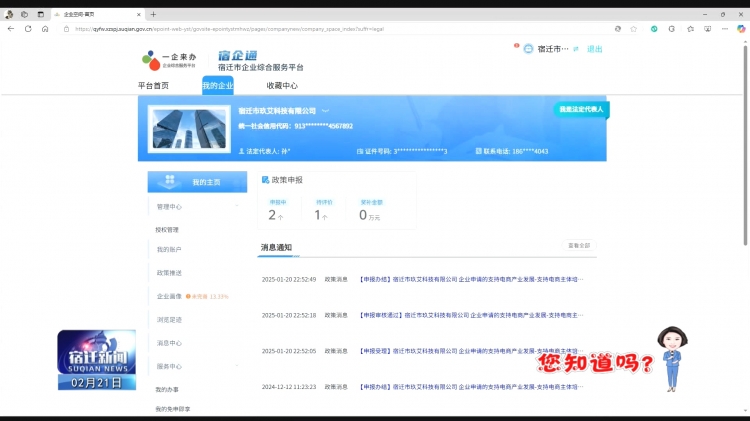
Task: Click the 一企来办 logo
Action: (x=169, y=60)
